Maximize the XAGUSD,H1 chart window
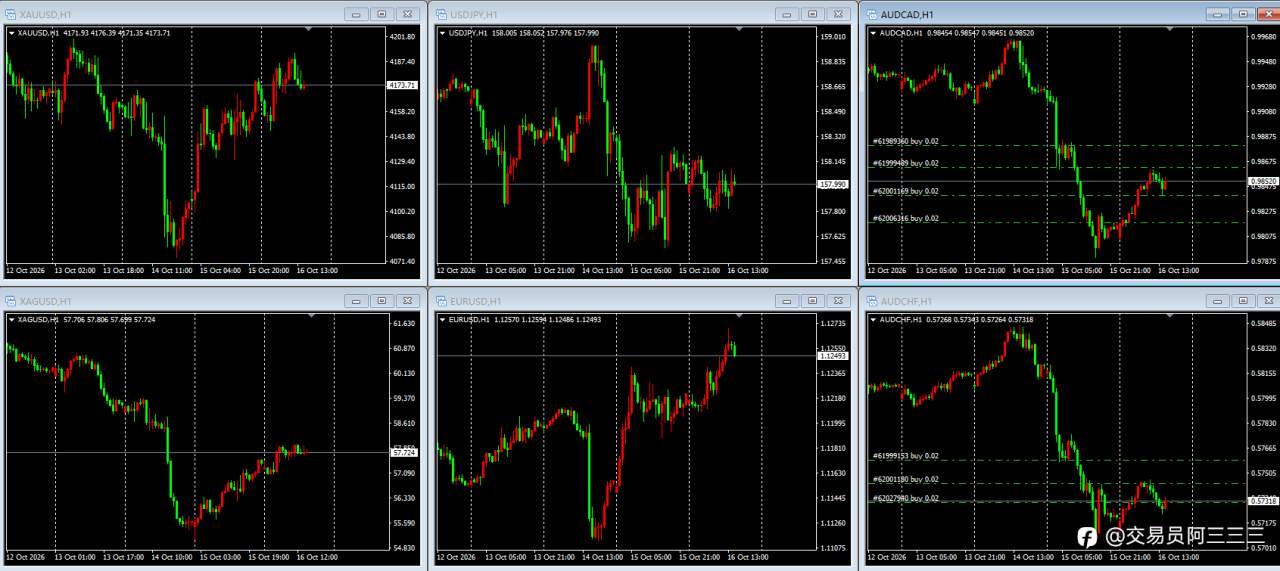The image size is (1280, 571). tap(381, 301)
